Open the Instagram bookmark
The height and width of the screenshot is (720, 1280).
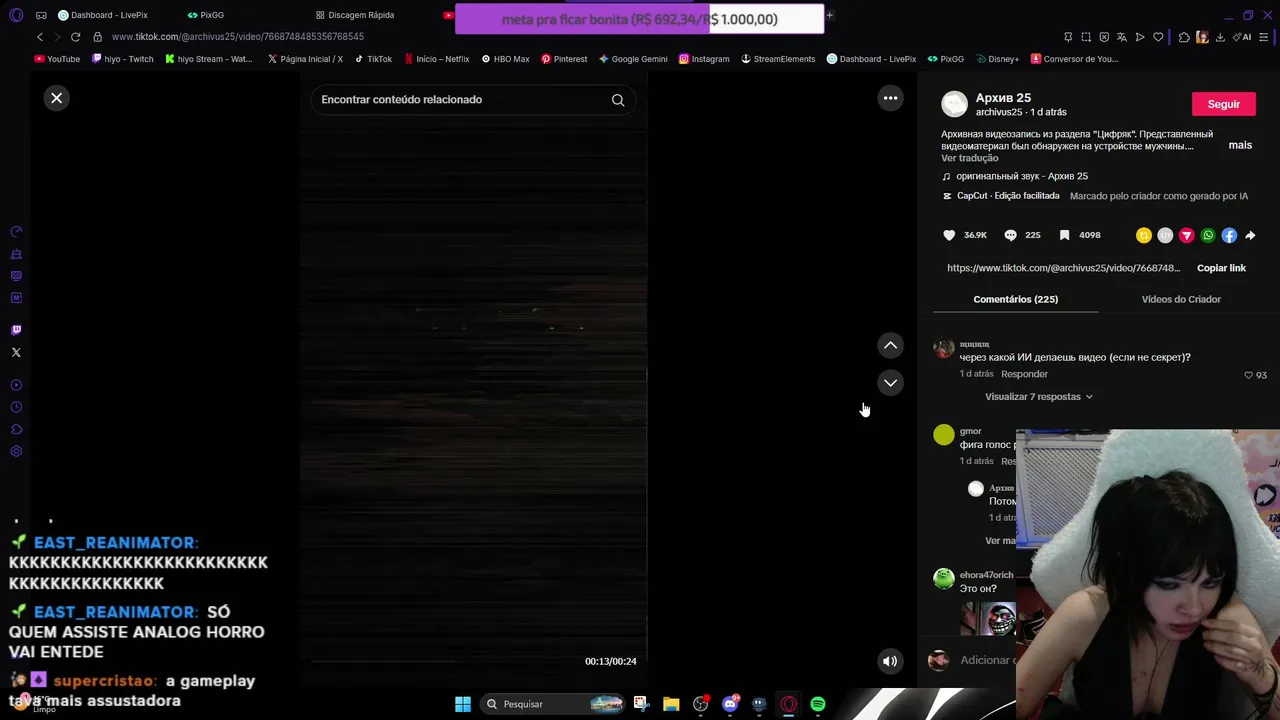(x=704, y=59)
